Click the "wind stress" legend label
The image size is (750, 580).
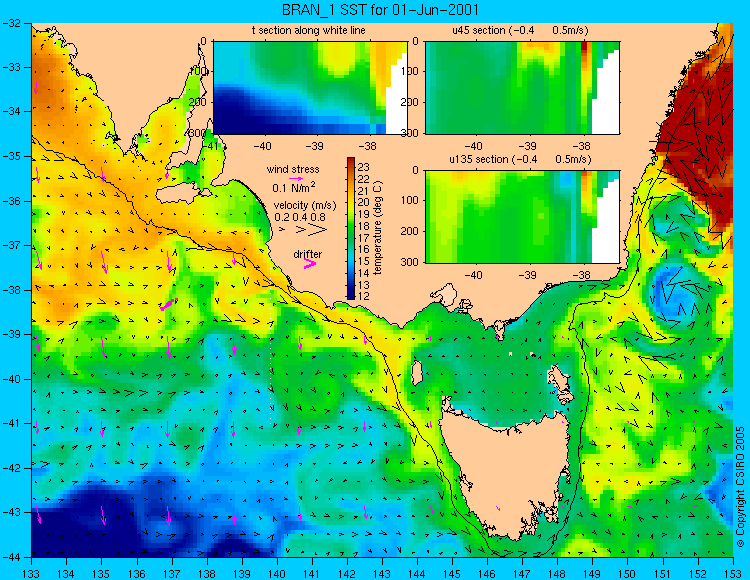293,169
